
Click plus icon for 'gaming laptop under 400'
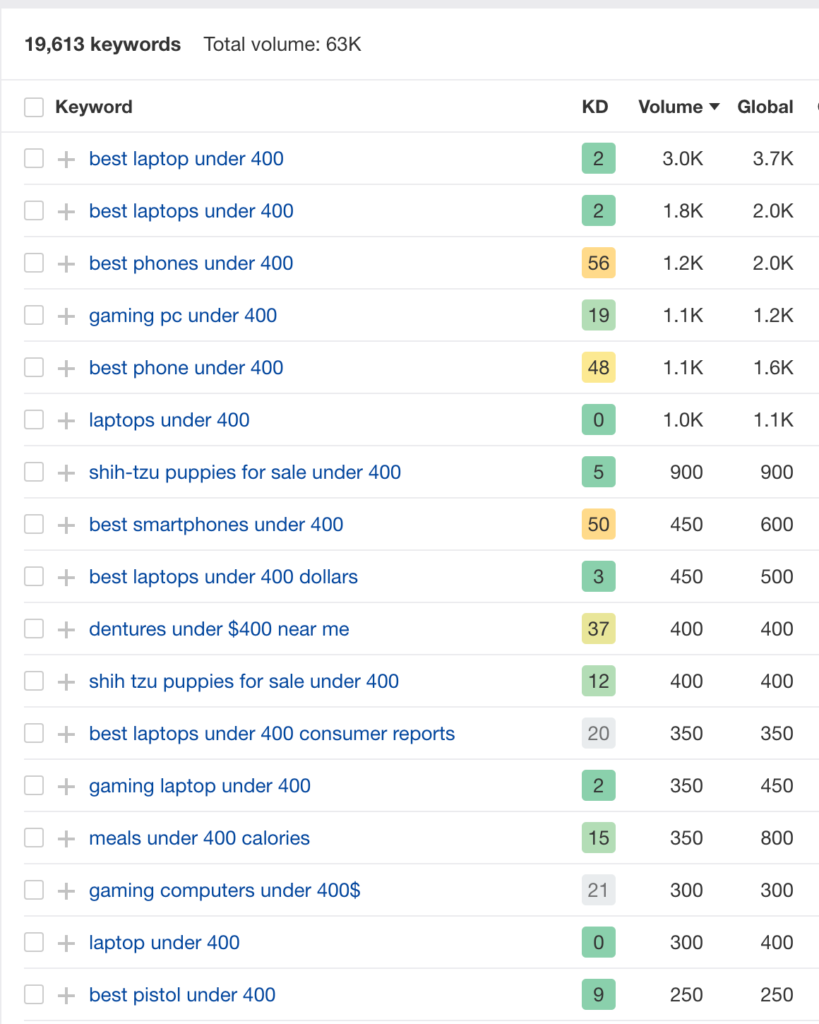pos(66,786)
